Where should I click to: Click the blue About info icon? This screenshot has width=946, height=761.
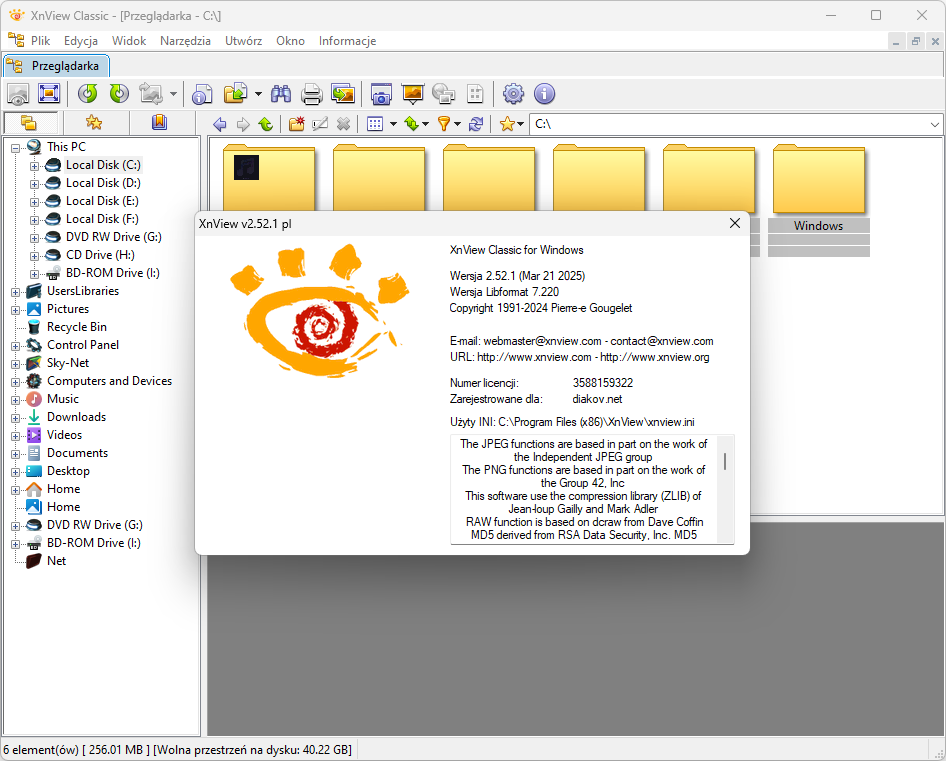[544, 94]
